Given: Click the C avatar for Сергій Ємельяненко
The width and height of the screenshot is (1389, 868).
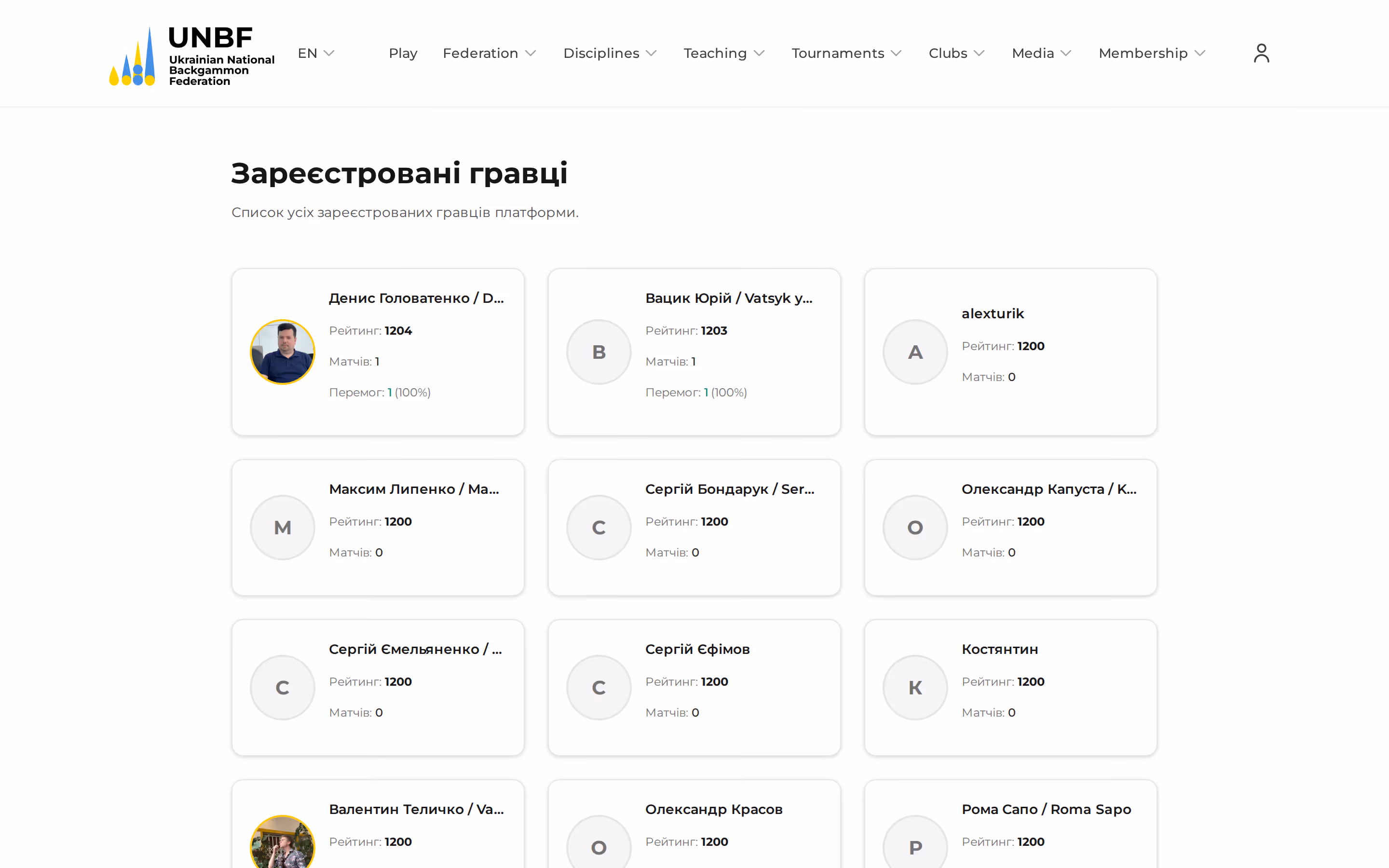Looking at the screenshot, I should click(283, 687).
